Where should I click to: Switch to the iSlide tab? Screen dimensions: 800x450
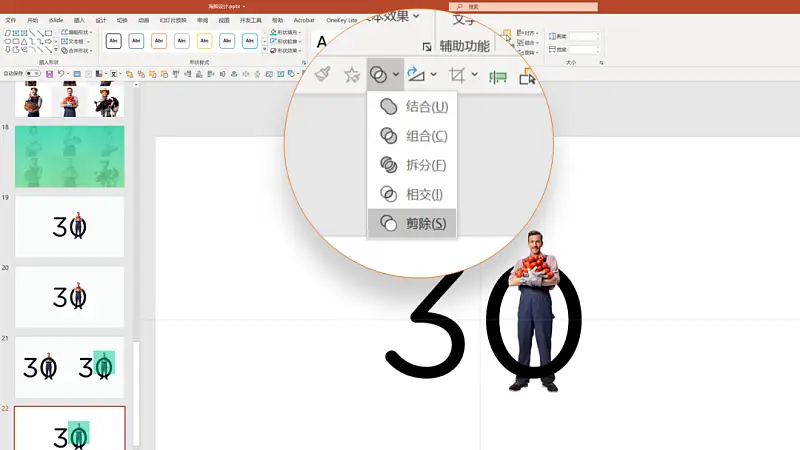pos(56,20)
